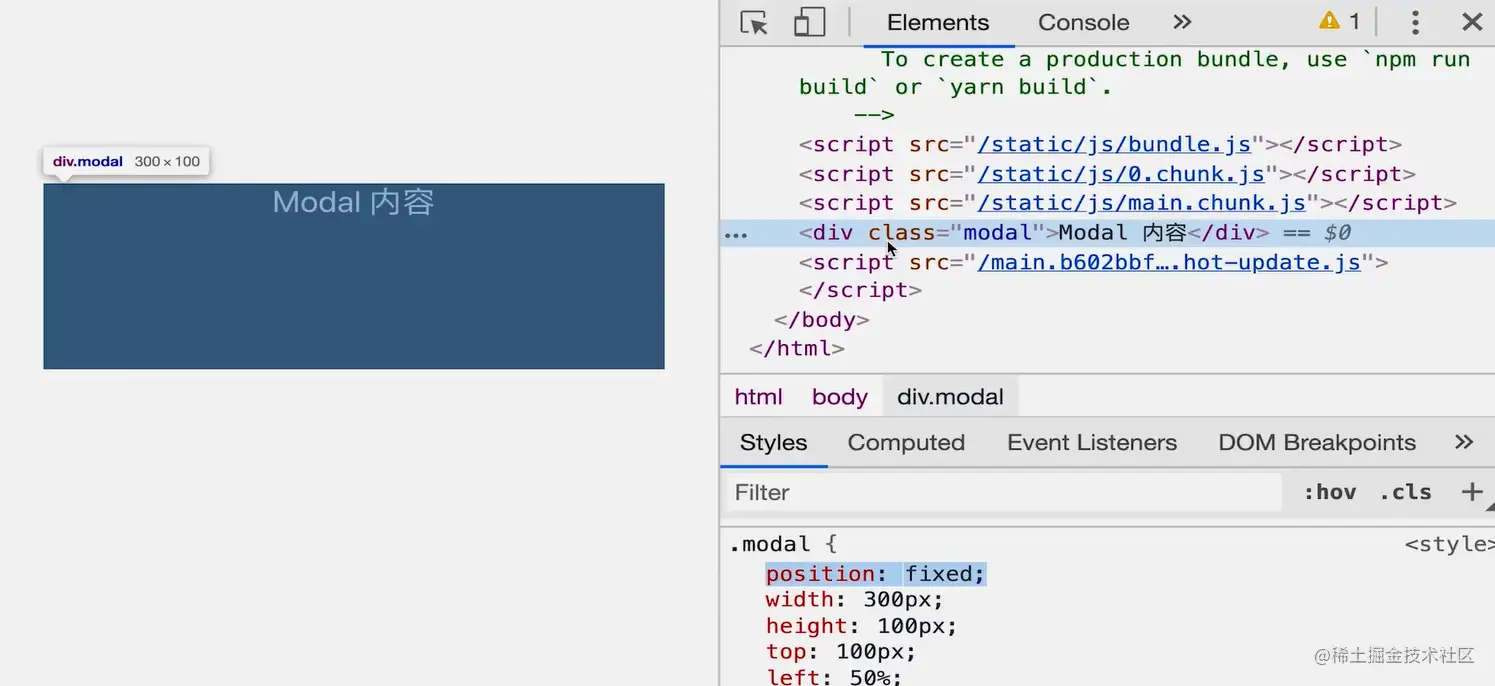
Task: Open the /static/js/0.chunk.js link
Action: click(x=1122, y=174)
